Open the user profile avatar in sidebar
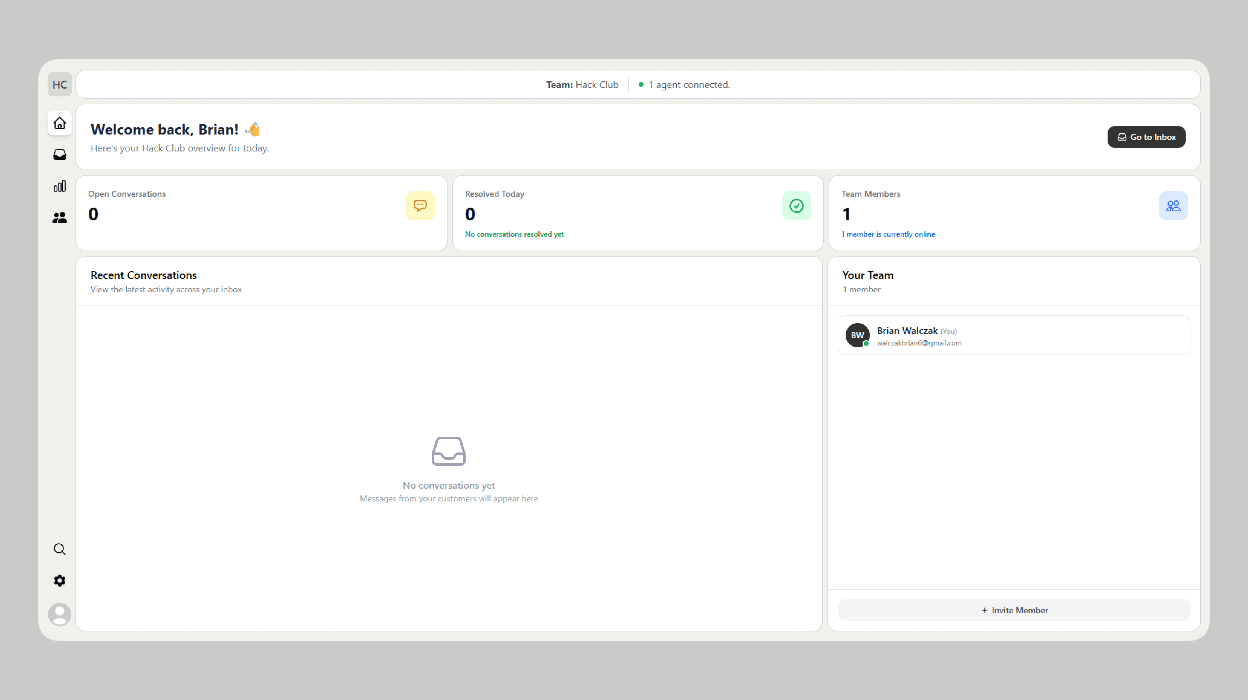Viewport: 1248px width, 700px height. [x=60, y=614]
